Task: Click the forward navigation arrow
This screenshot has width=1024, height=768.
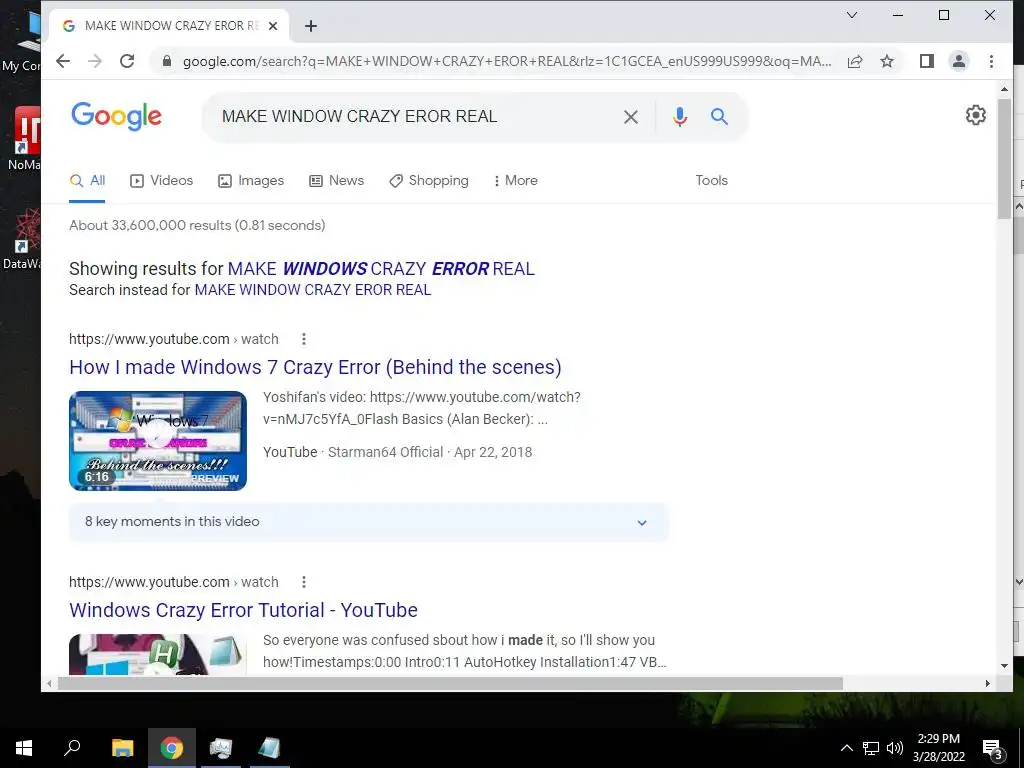Action: [95, 61]
